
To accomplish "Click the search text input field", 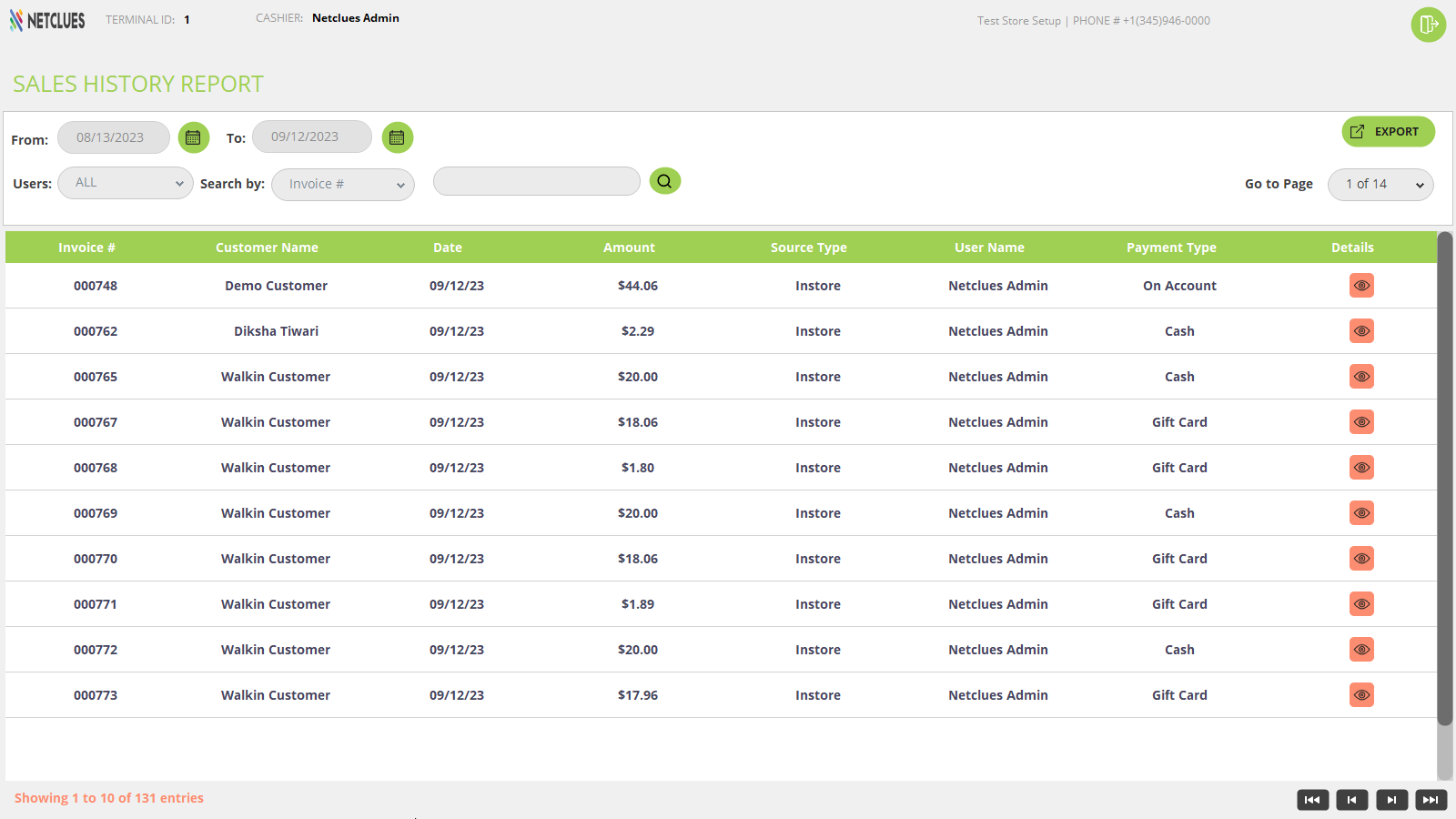I will (537, 181).
